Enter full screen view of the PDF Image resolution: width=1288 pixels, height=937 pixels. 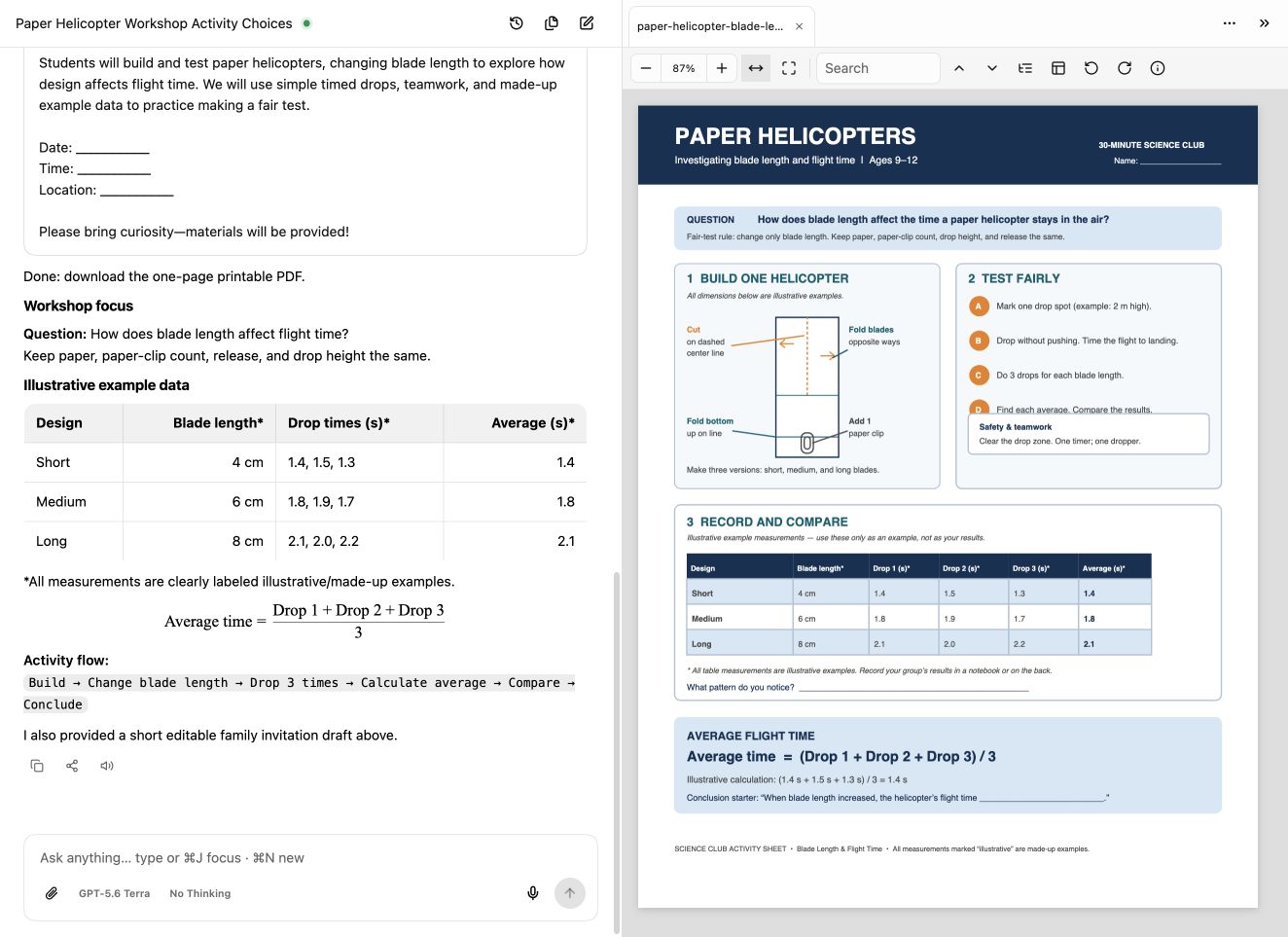(789, 68)
